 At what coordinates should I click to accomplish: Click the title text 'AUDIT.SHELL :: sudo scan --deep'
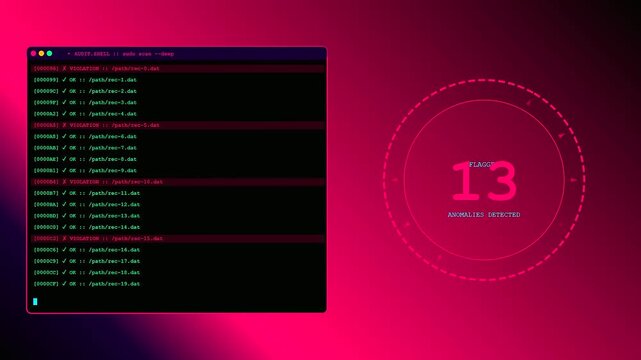124,54
